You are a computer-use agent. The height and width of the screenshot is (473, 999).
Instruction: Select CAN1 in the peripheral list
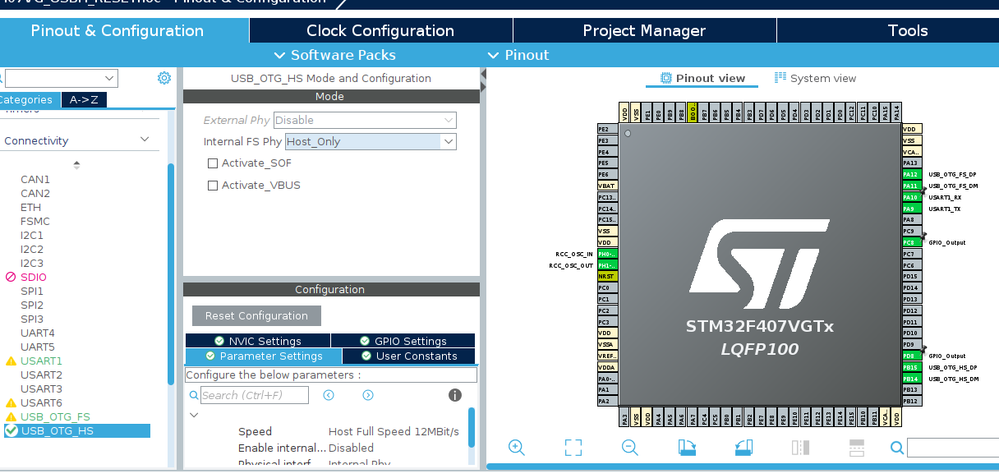[x=35, y=179]
